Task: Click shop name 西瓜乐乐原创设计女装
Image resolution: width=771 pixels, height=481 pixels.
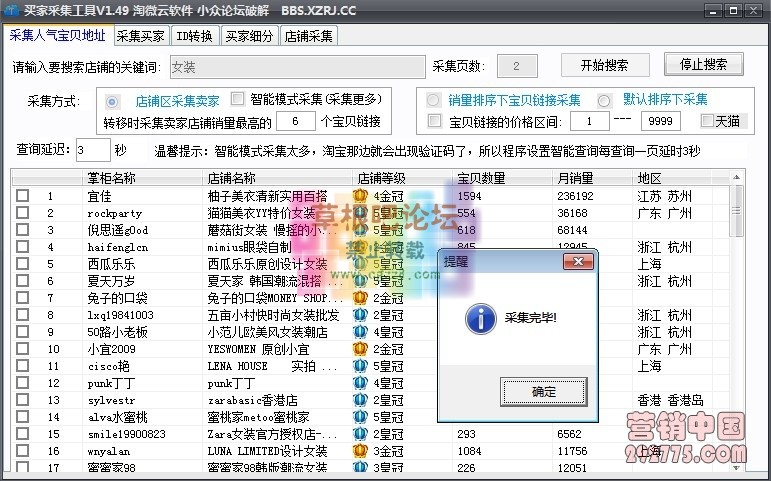Action: point(267,264)
